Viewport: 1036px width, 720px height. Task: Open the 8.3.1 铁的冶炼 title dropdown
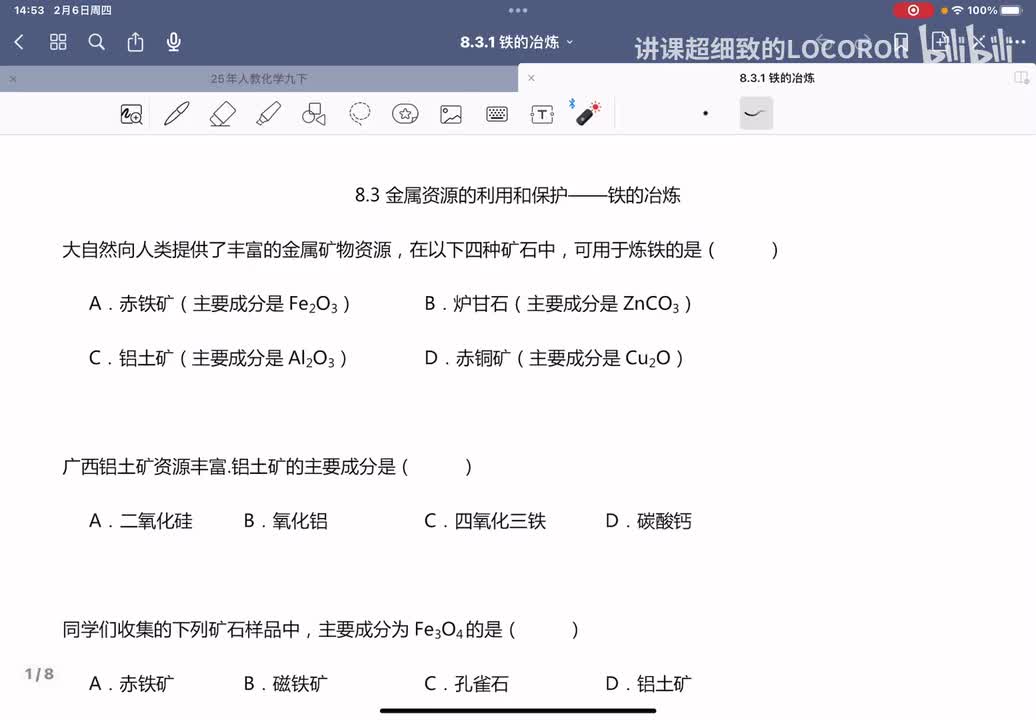point(517,42)
